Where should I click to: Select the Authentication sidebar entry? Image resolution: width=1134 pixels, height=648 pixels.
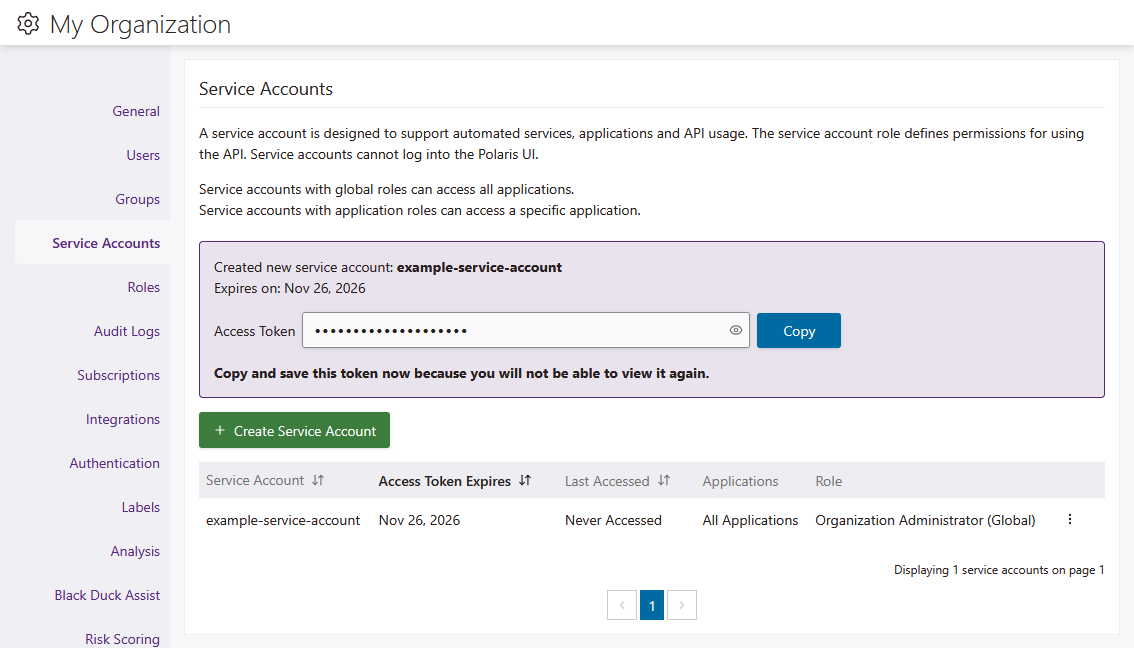point(115,463)
